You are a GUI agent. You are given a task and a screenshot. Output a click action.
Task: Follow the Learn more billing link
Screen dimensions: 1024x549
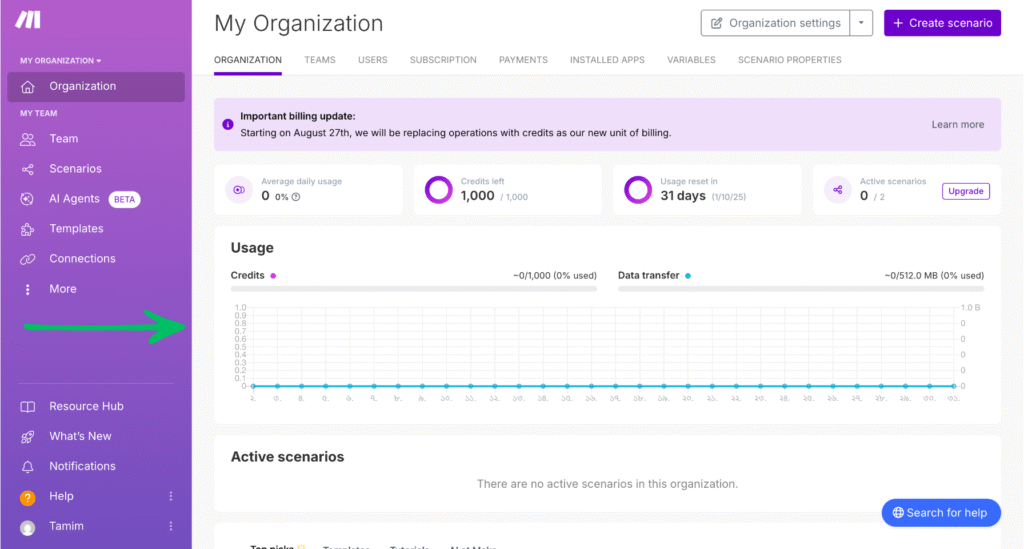tap(957, 125)
